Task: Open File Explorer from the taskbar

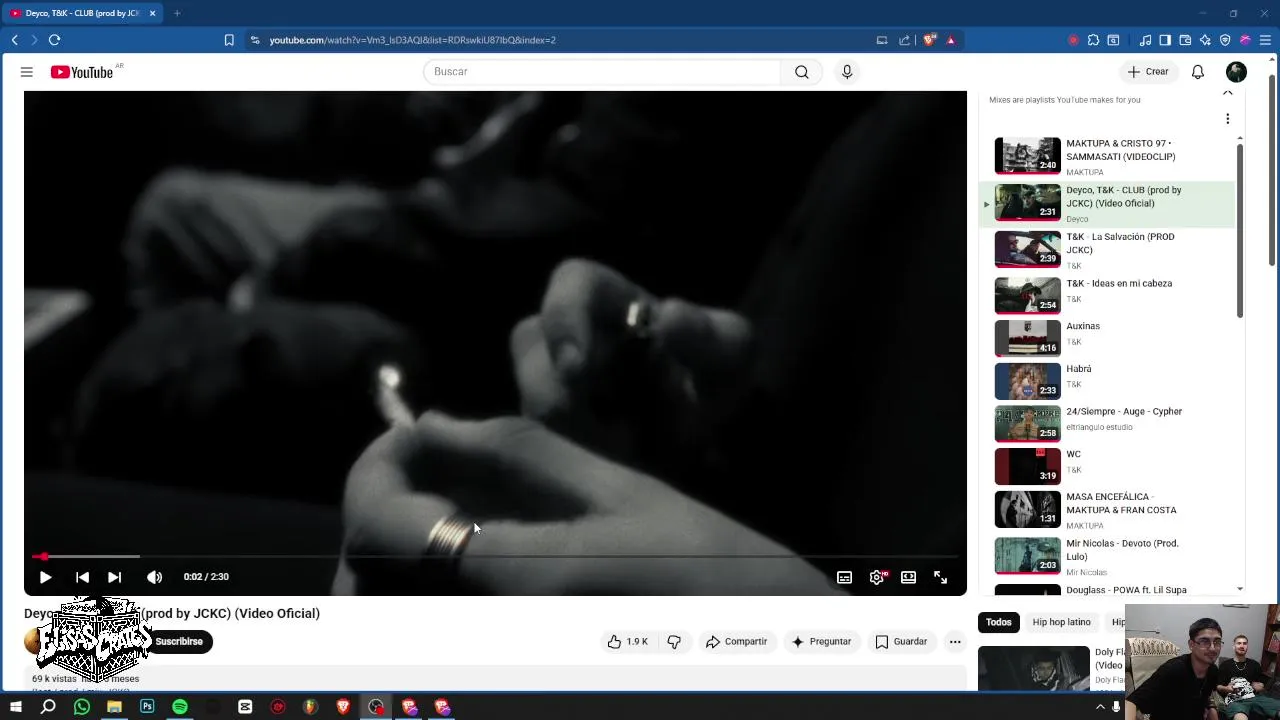Action: click(114, 707)
